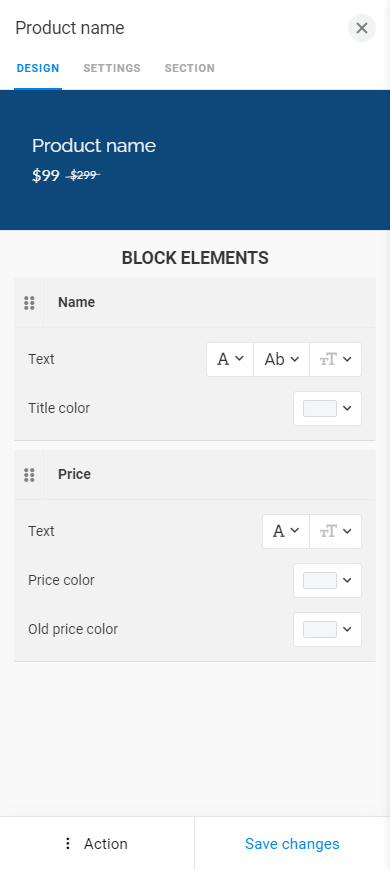The image size is (390, 870).
Task: Open the font family picker for Price text
Action: tap(286, 532)
